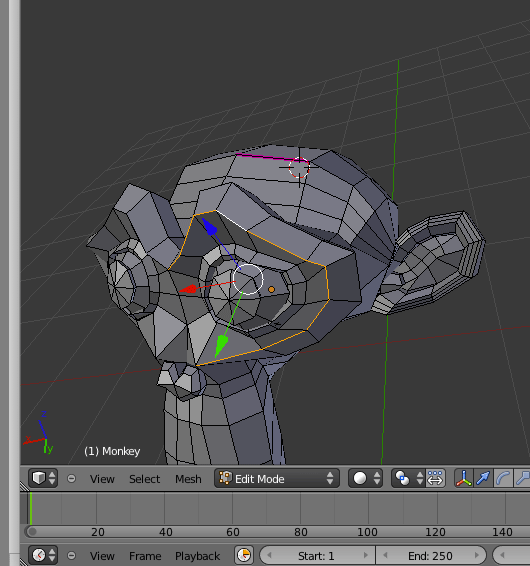Enable the scale manipulator icon

(x=522, y=478)
